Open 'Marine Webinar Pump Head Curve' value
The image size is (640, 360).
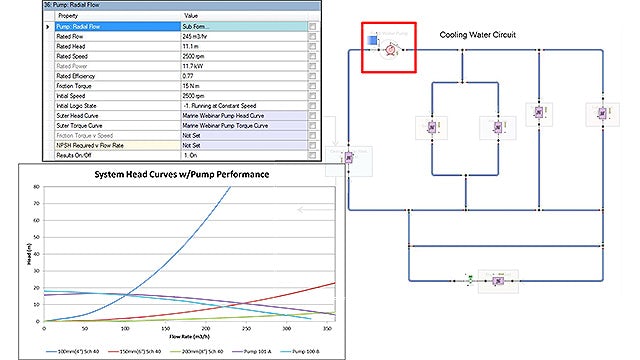(244, 116)
